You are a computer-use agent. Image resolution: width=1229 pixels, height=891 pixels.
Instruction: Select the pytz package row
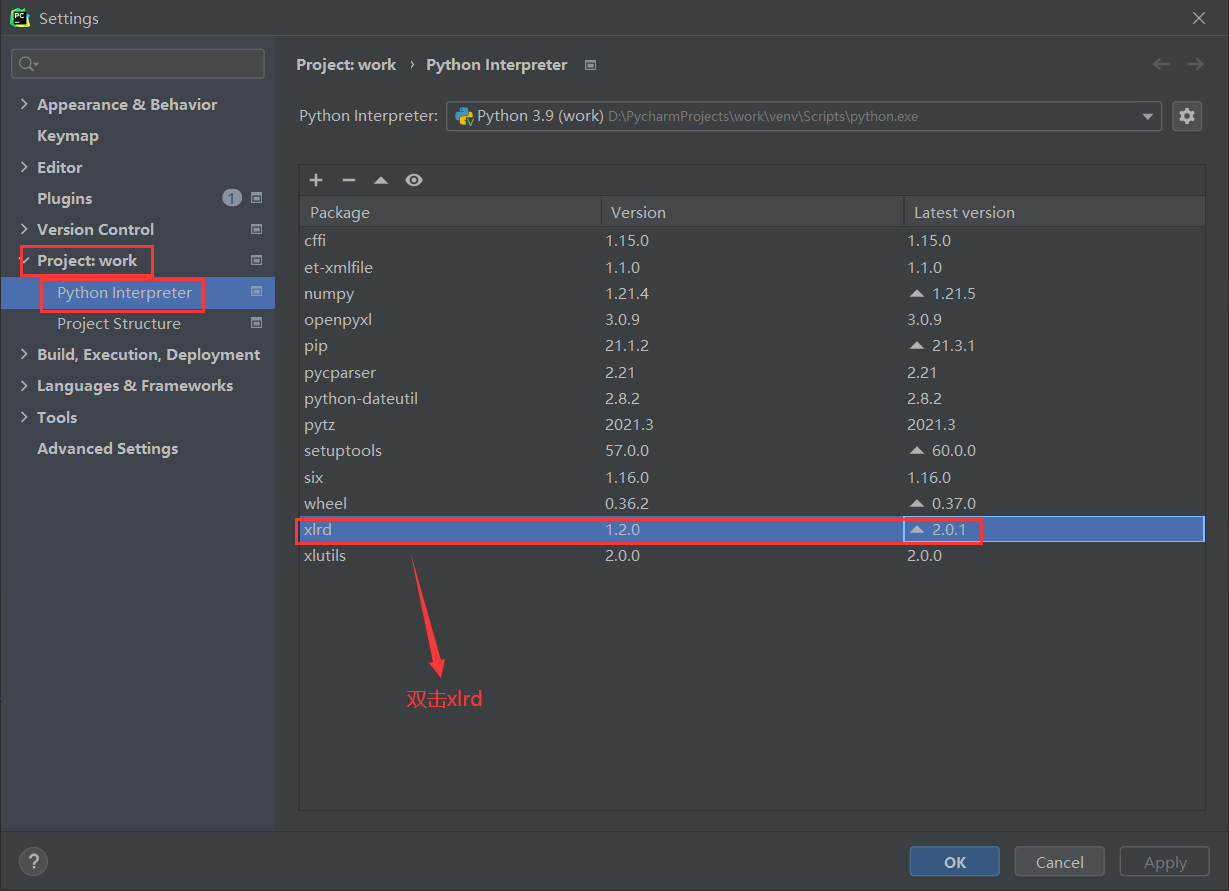click(752, 425)
